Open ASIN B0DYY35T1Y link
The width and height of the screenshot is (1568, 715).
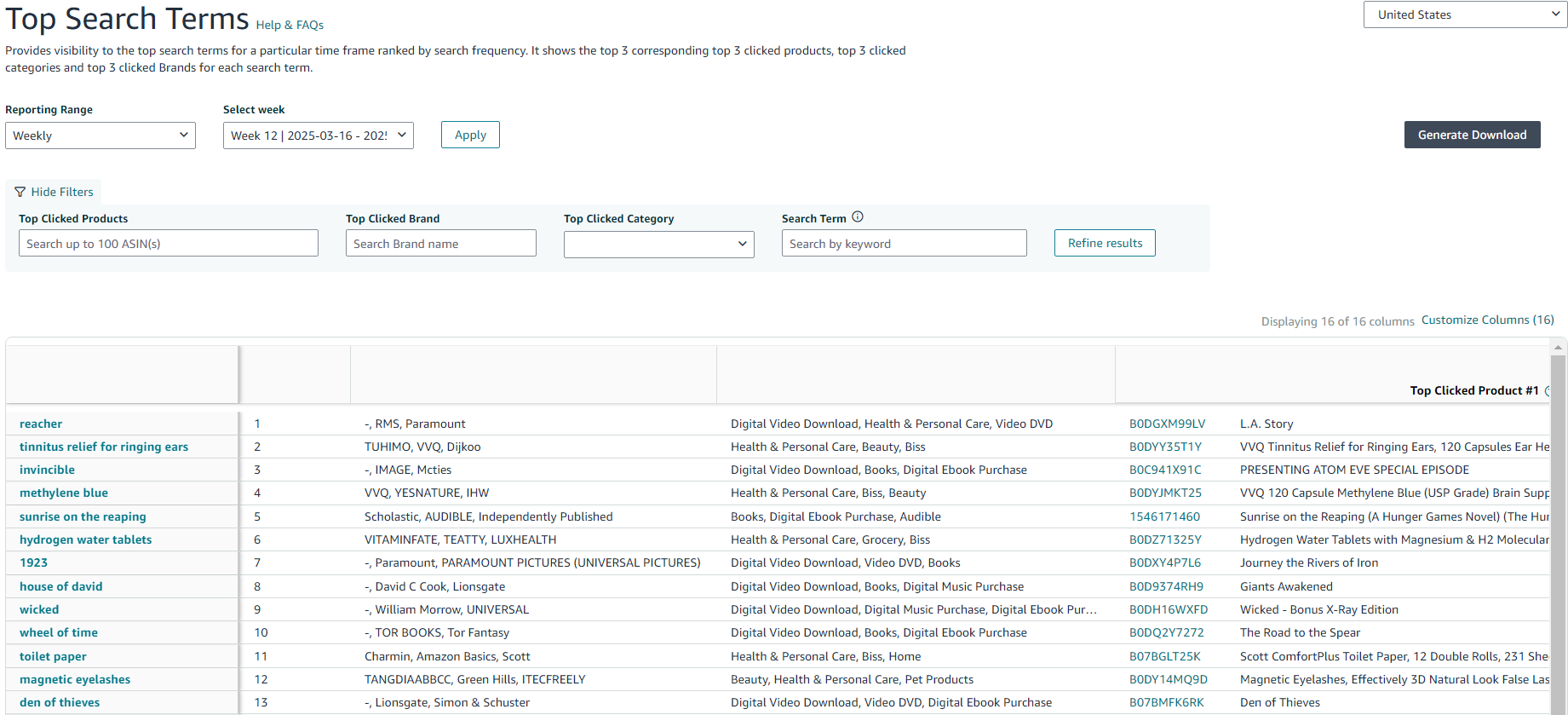click(1165, 447)
